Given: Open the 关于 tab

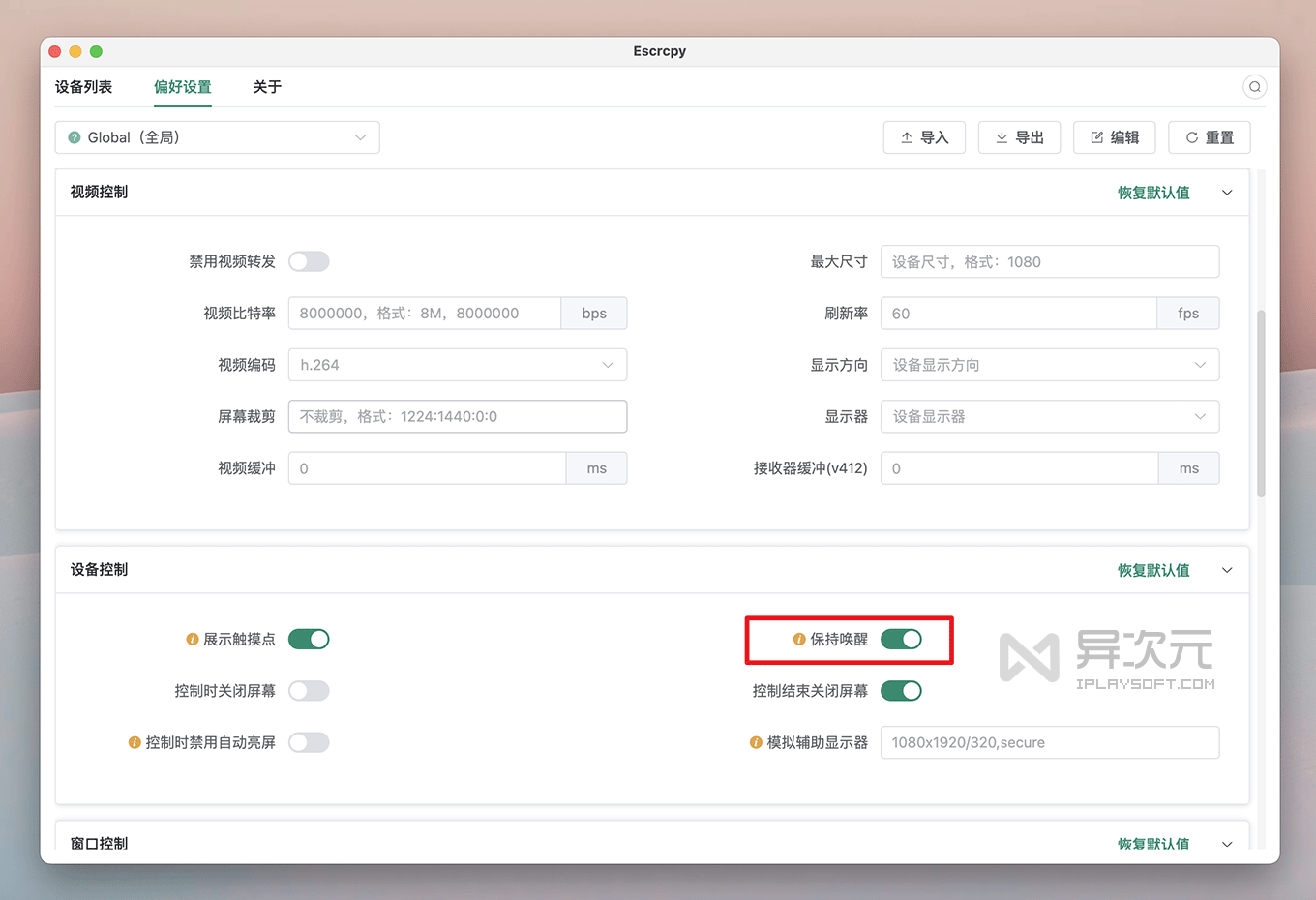Looking at the screenshot, I should tap(266, 87).
